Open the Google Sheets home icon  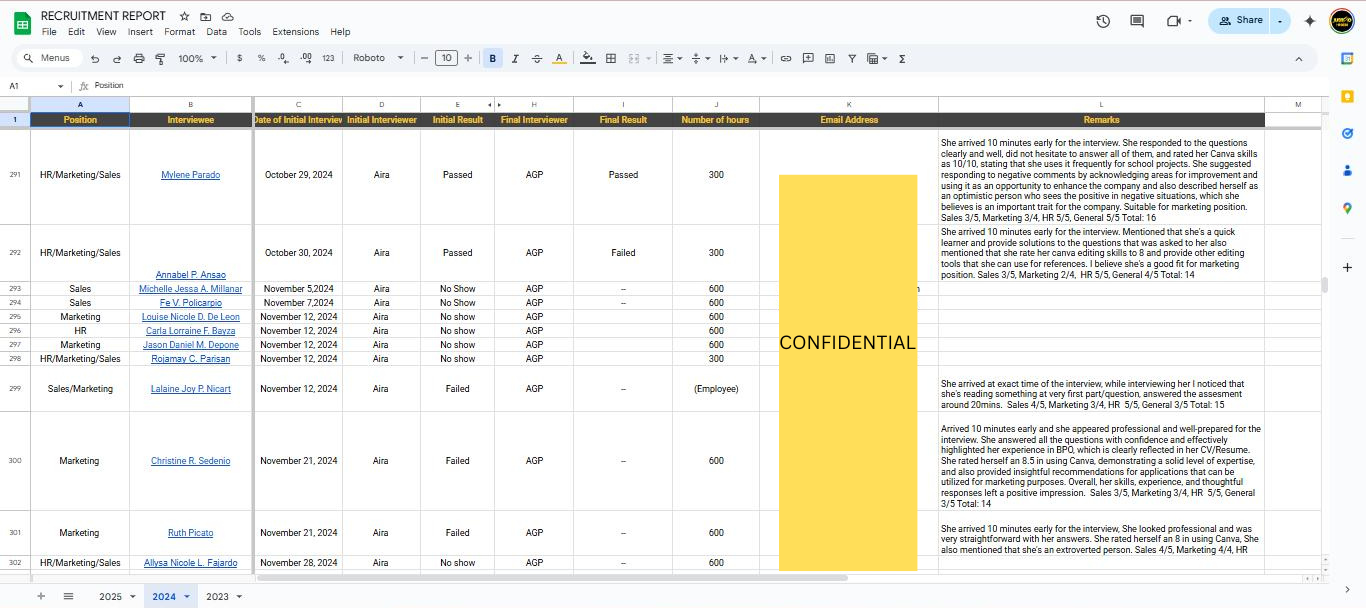click(22, 23)
